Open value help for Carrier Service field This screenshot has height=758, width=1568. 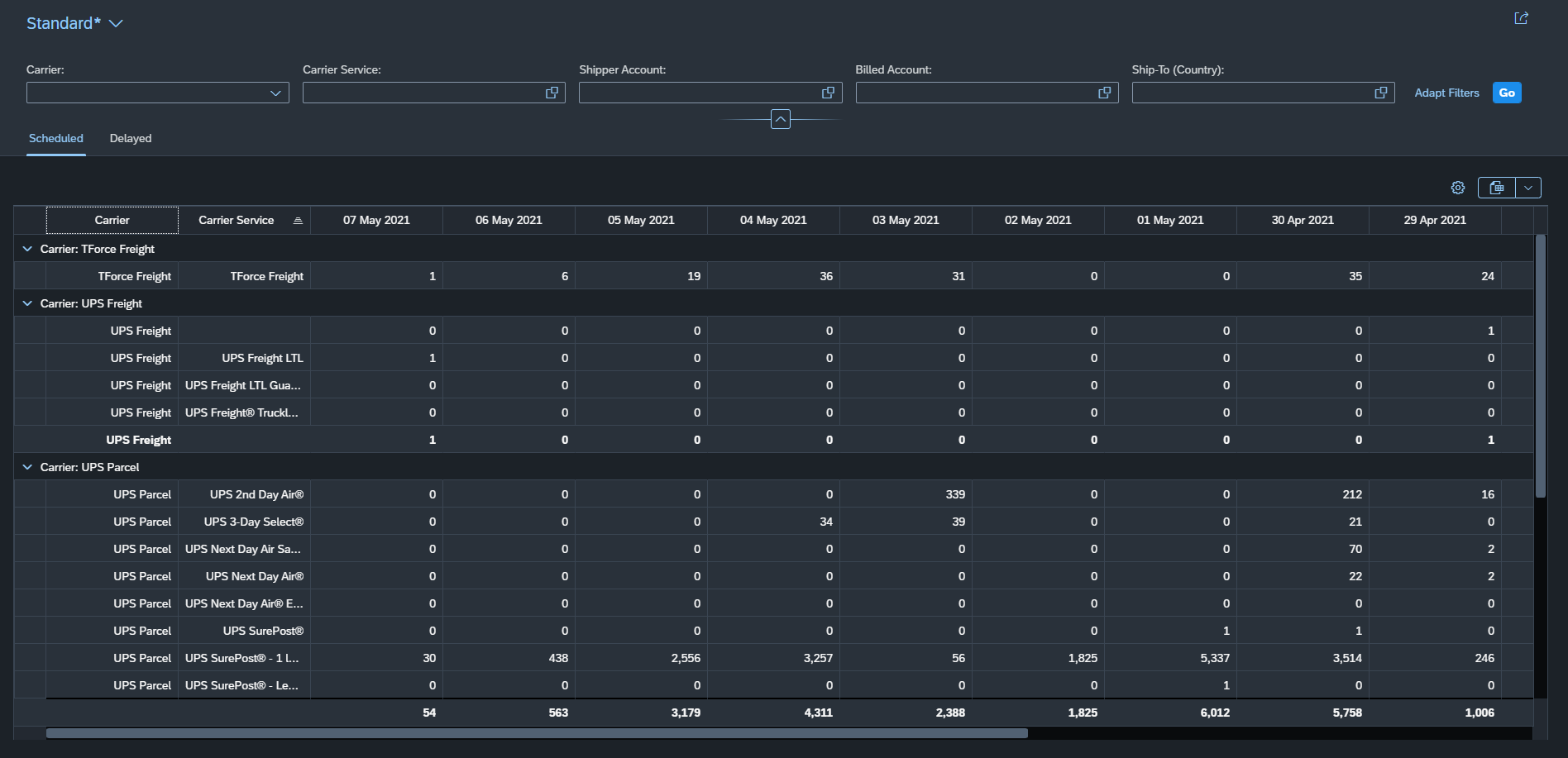click(x=552, y=93)
